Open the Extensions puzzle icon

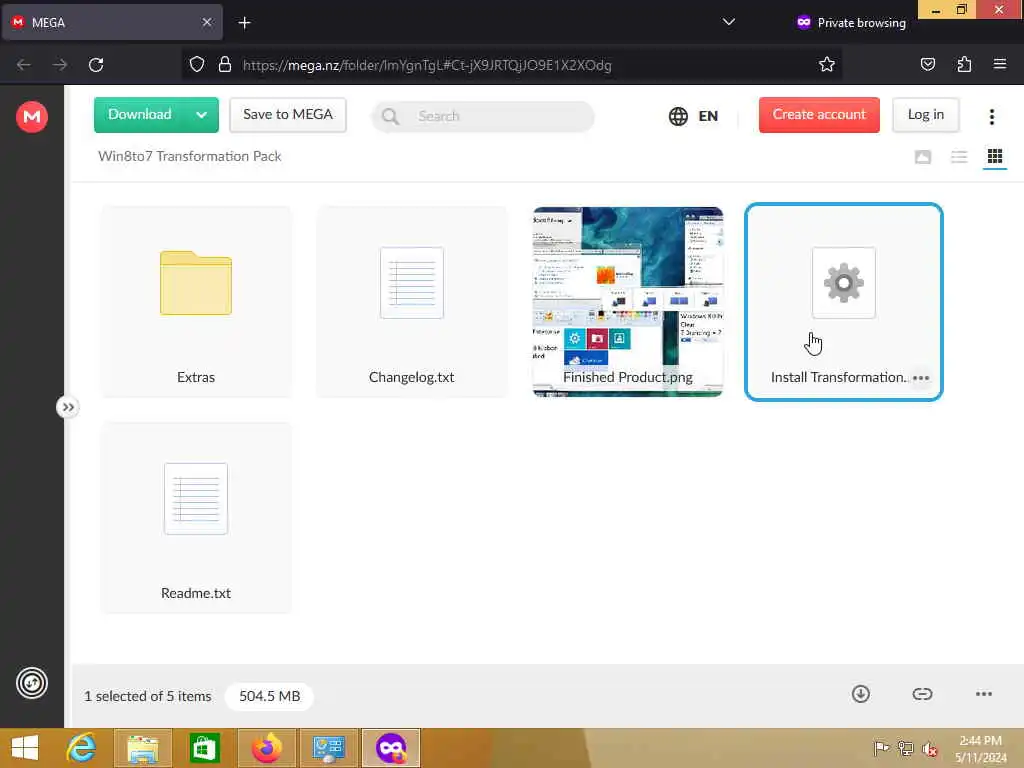(964, 65)
